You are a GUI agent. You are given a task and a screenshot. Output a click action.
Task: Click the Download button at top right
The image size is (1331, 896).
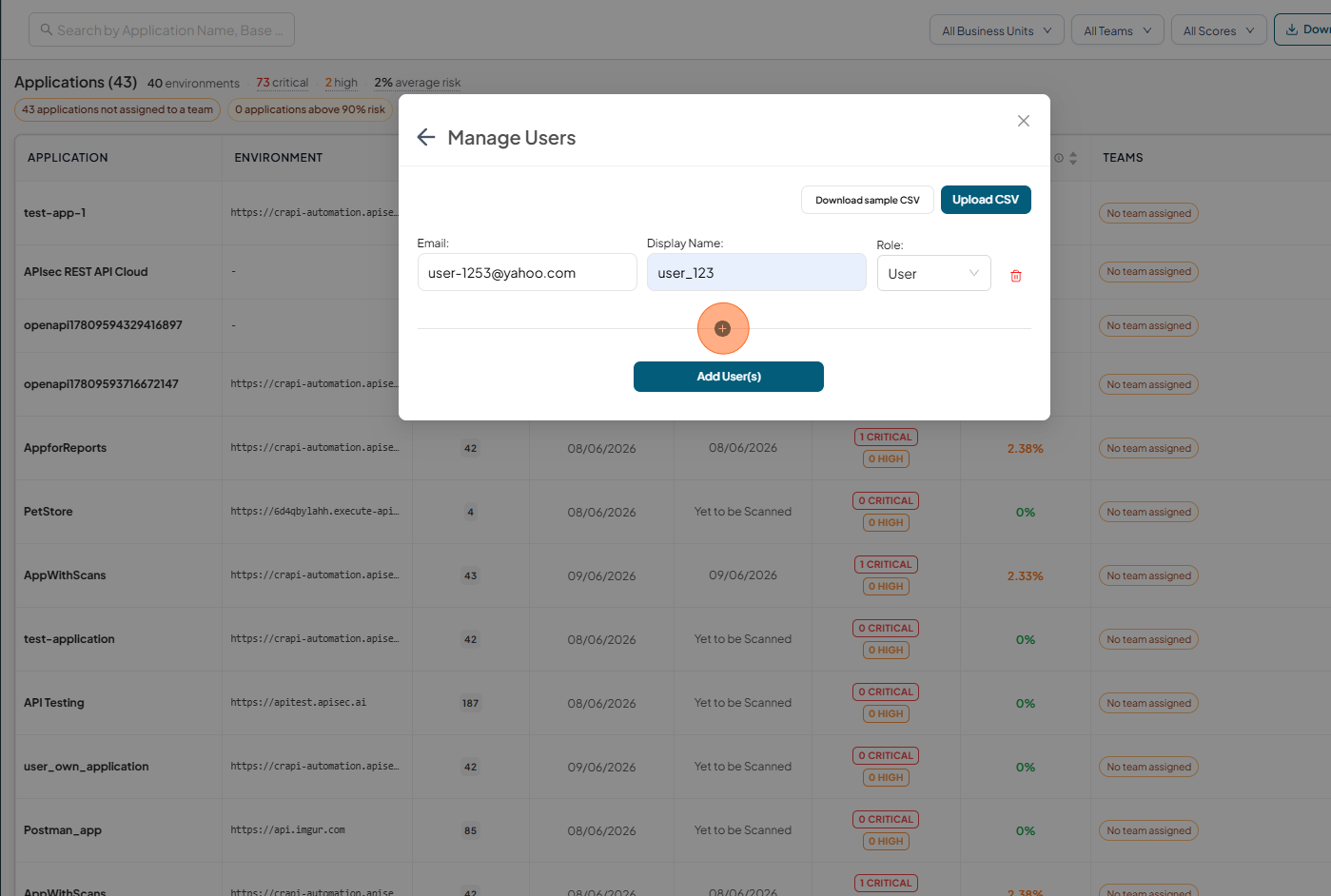1305,29
